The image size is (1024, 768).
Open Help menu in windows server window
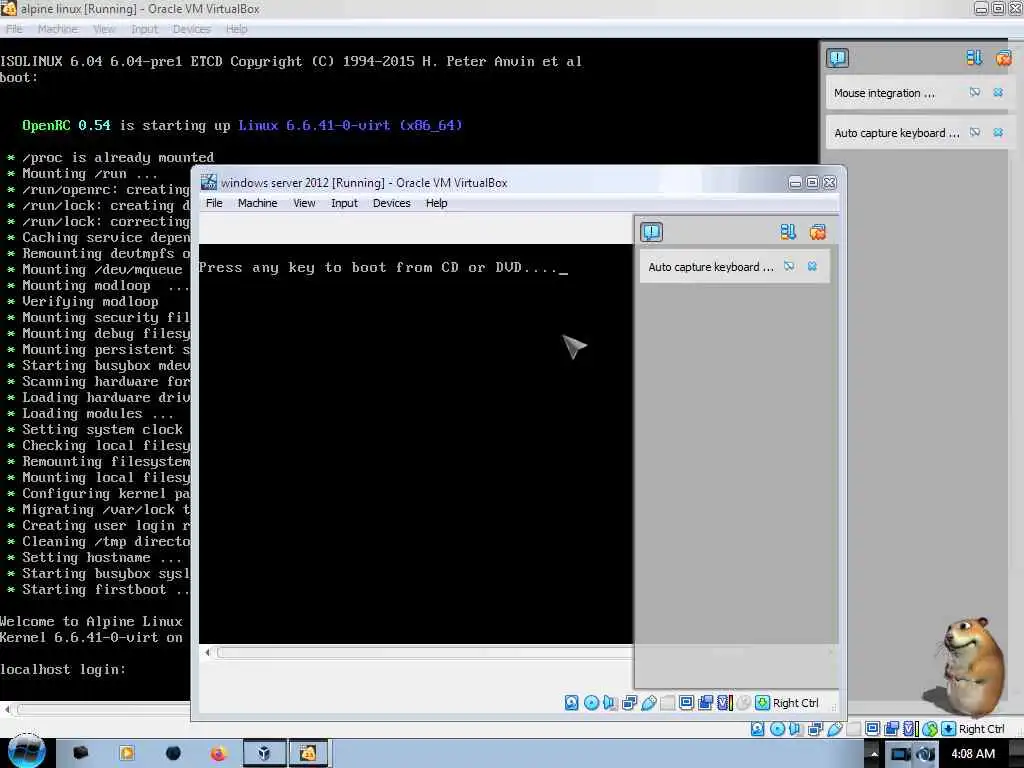[437, 203]
